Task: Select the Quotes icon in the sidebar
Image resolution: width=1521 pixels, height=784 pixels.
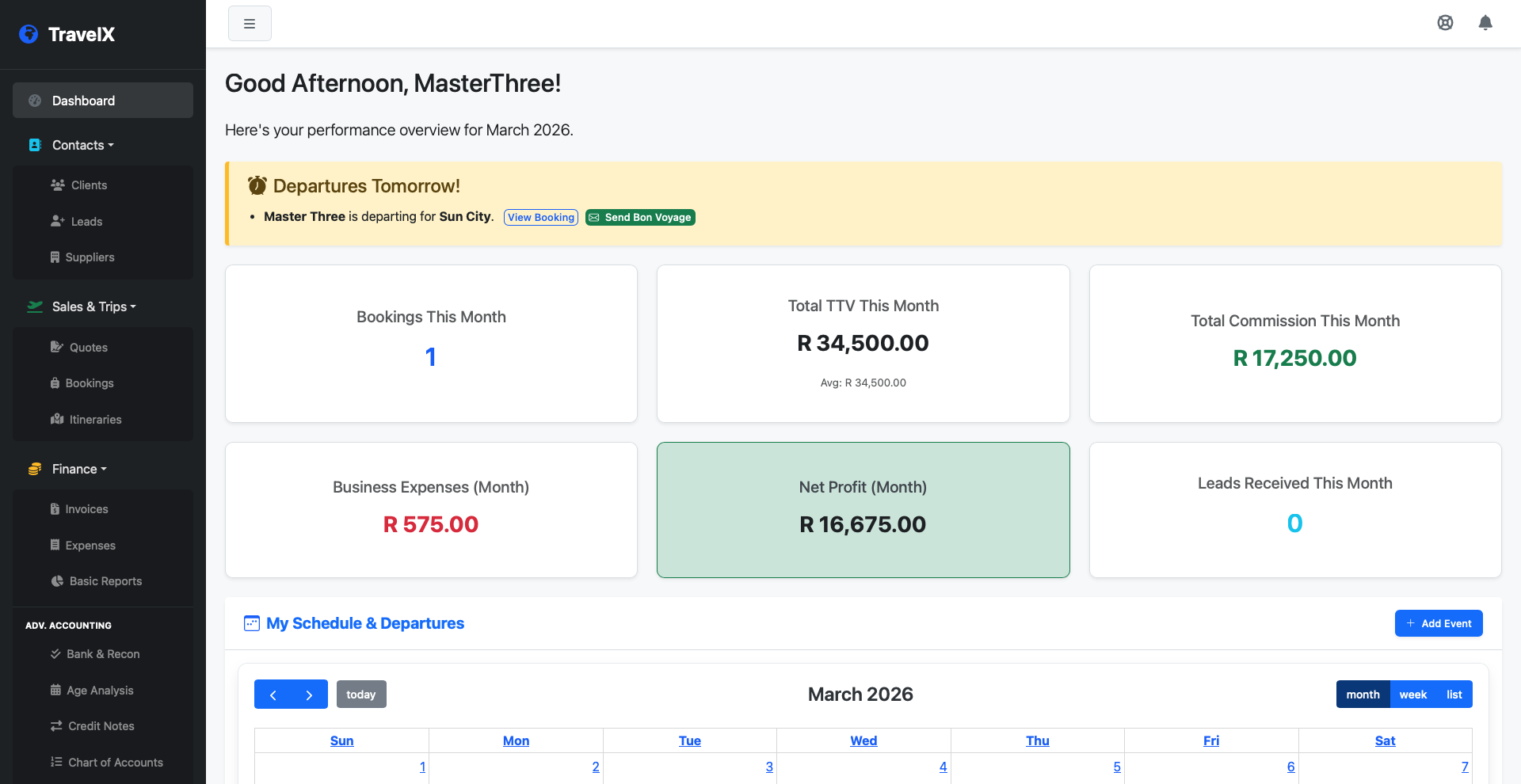Action: 57,347
